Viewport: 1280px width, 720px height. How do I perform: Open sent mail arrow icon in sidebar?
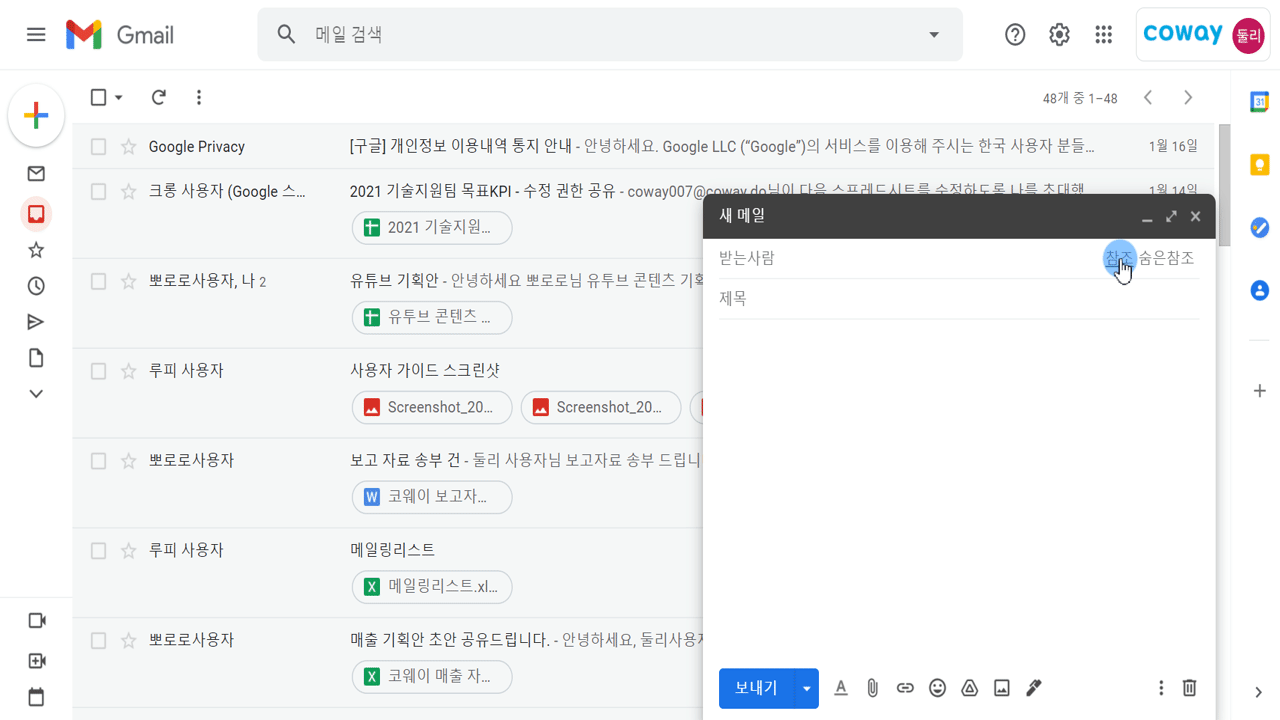coord(36,322)
